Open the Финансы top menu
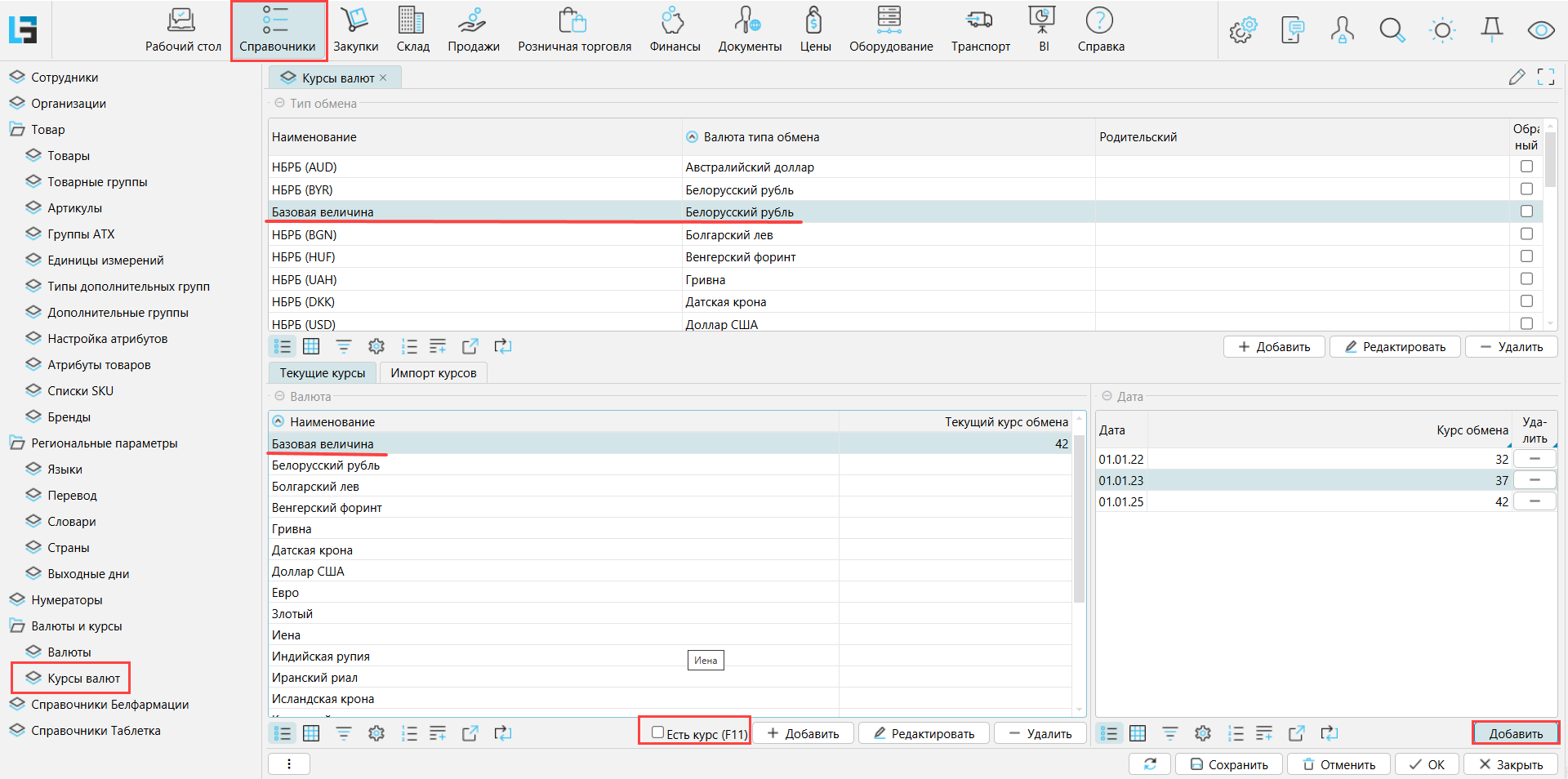The width and height of the screenshot is (1568, 779). point(675,30)
